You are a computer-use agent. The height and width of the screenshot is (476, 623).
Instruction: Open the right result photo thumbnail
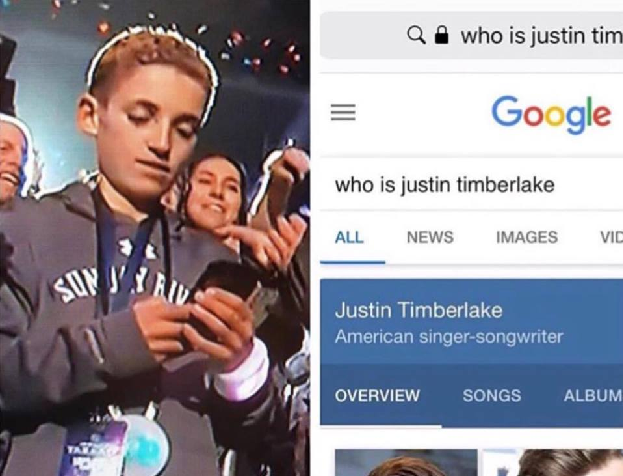553,462
